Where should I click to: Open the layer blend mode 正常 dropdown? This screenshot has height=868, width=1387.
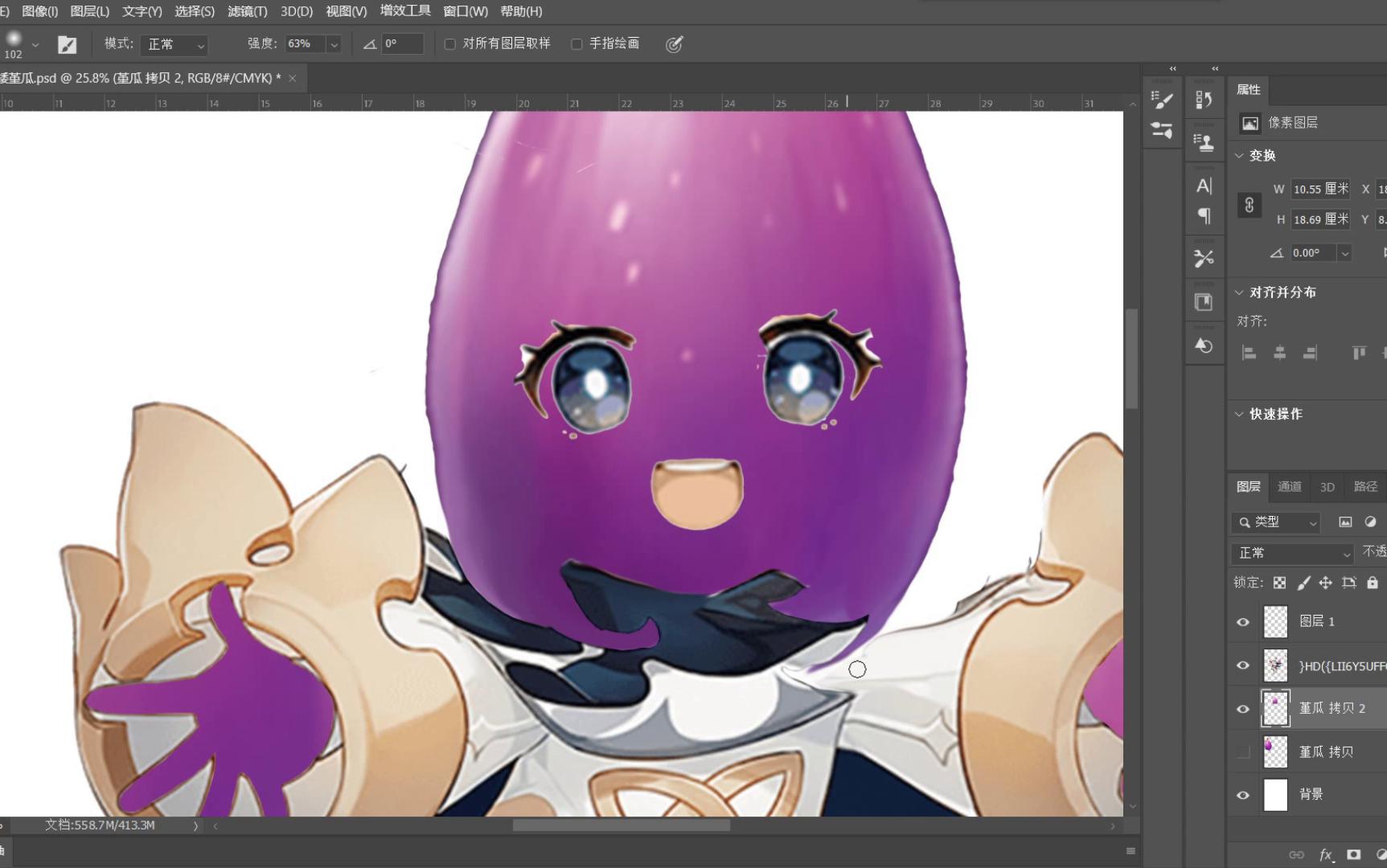[x=1293, y=553]
